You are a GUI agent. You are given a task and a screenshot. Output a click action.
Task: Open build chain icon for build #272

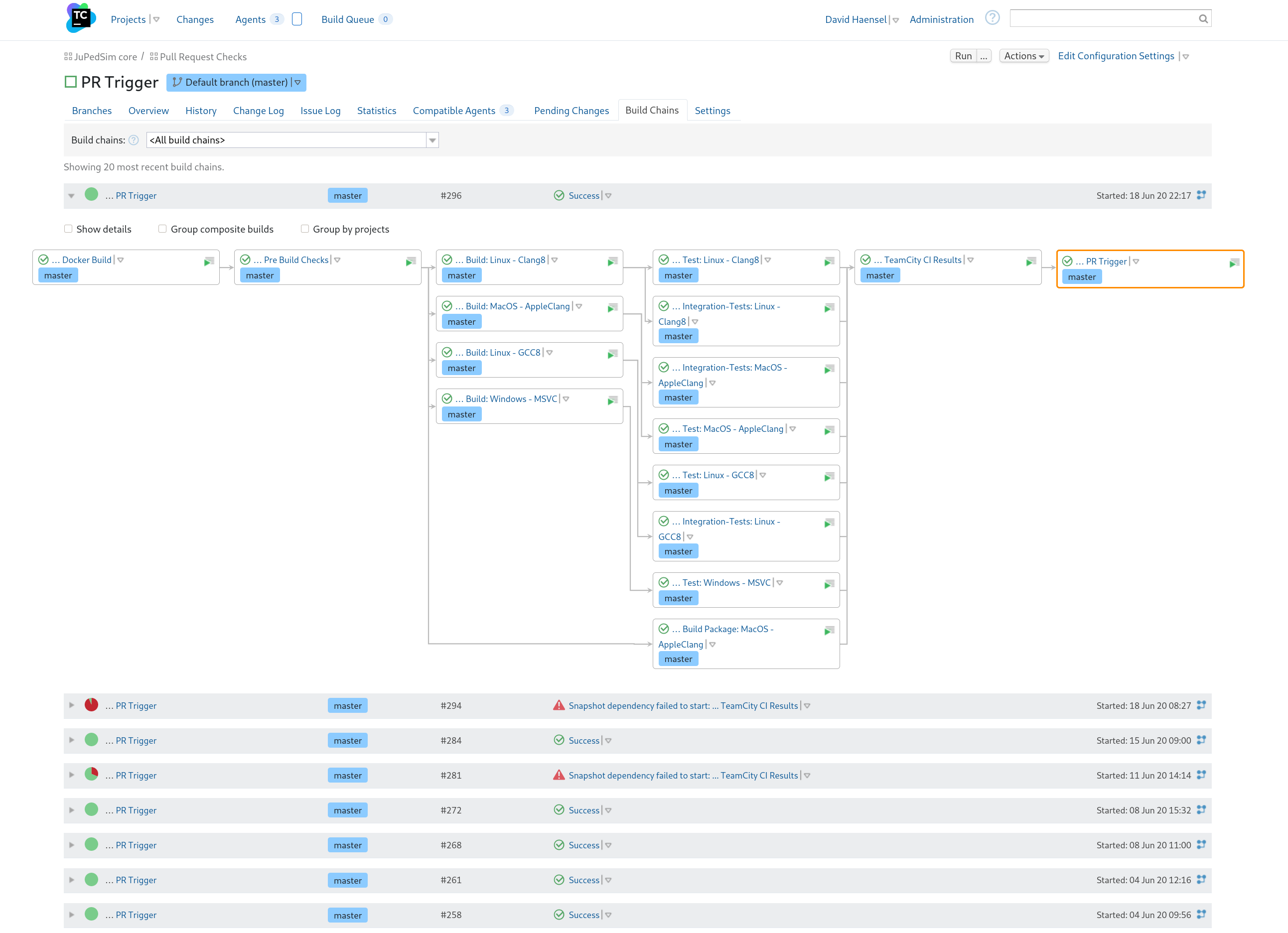pos(1201,810)
